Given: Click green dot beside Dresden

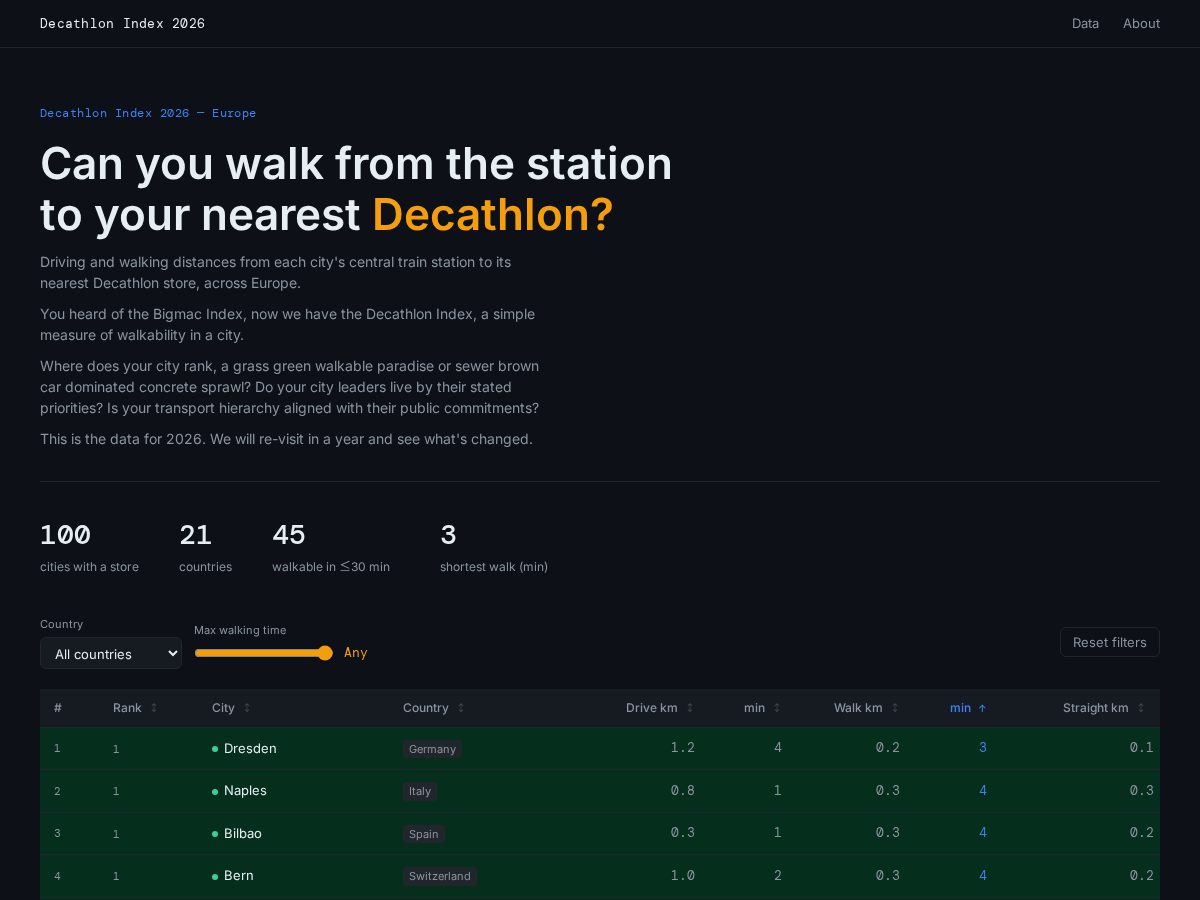Looking at the screenshot, I should pyautogui.click(x=215, y=749).
